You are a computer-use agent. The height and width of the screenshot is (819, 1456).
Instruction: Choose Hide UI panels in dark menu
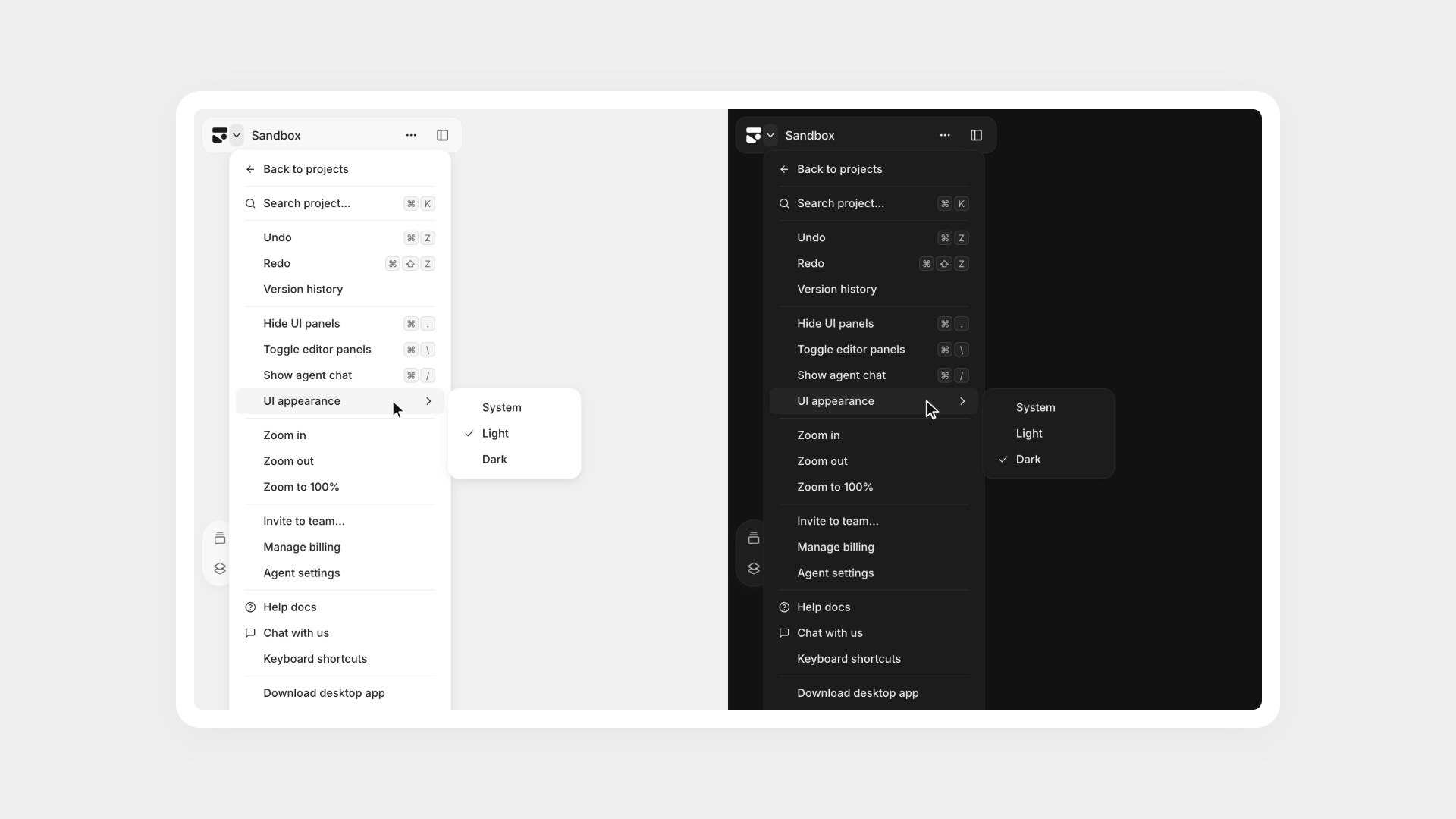pyautogui.click(x=874, y=323)
